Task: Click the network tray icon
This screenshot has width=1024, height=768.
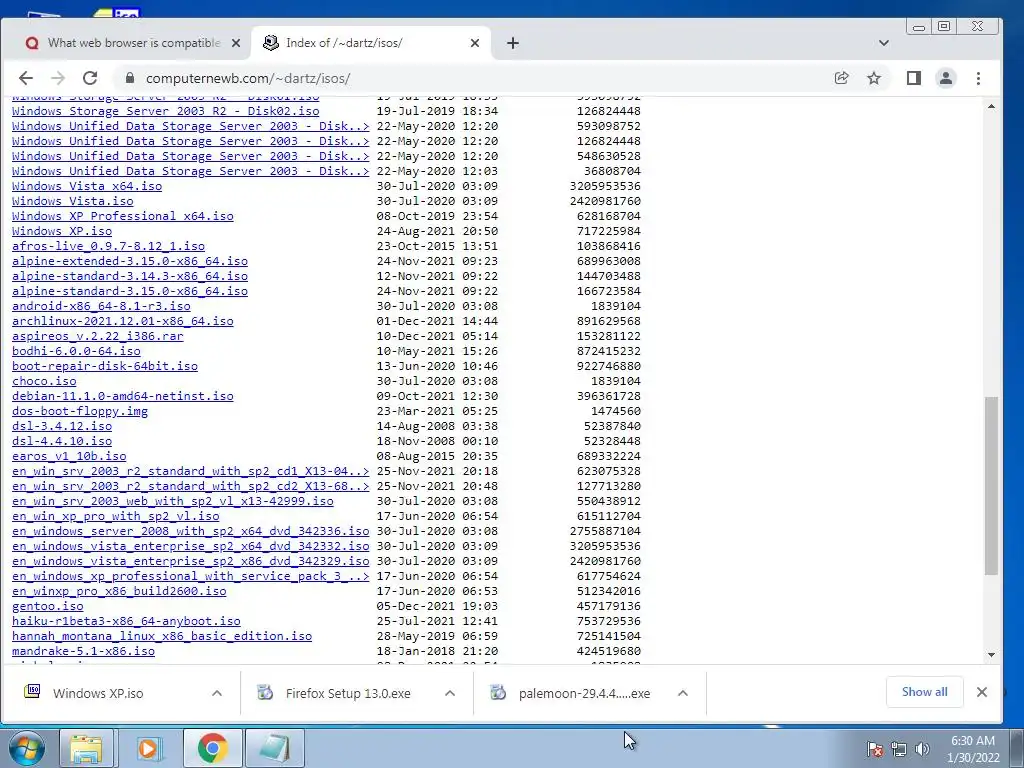Action: click(899, 749)
